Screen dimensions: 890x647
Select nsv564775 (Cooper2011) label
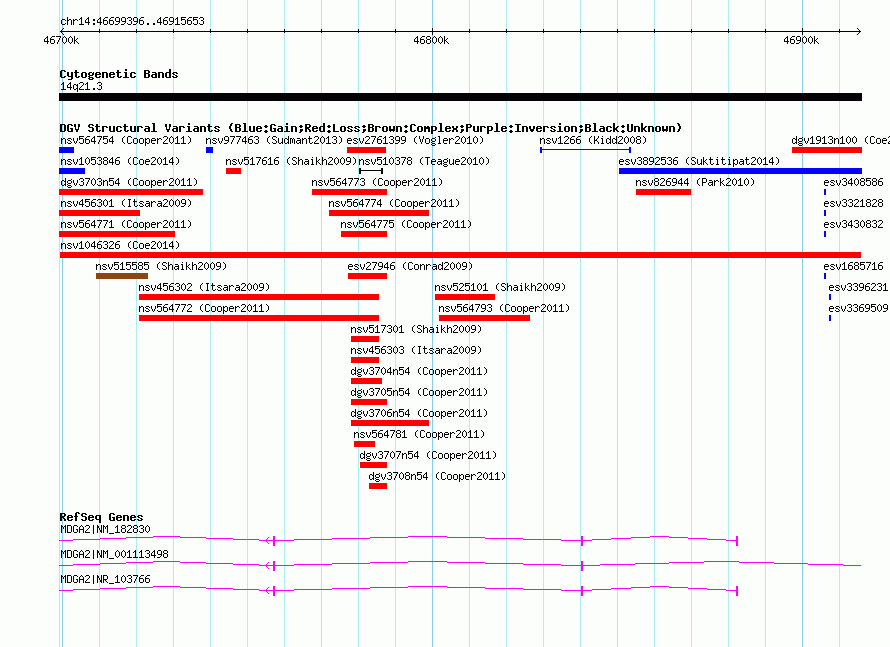coord(406,224)
